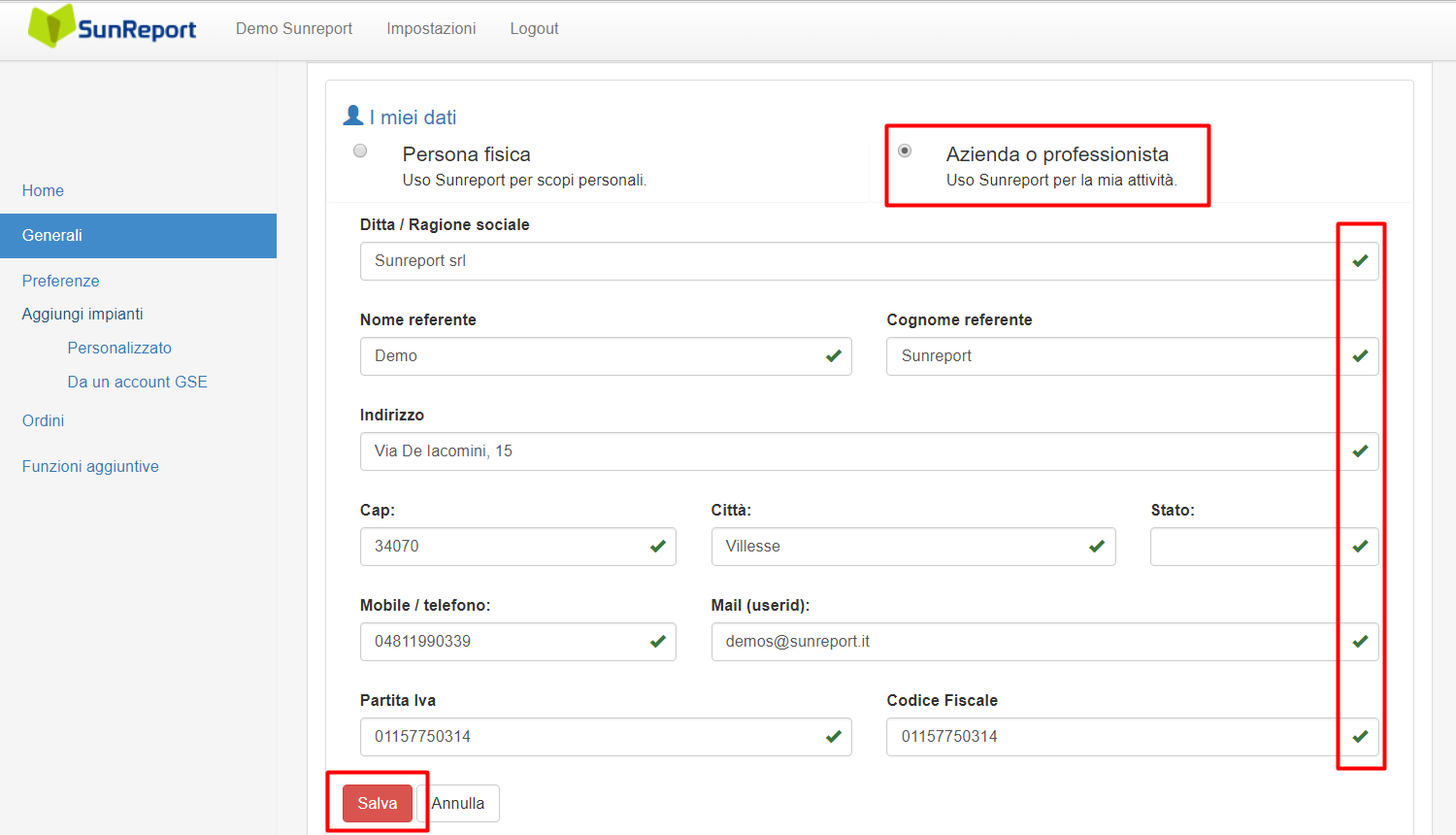This screenshot has height=835, width=1456.
Task: Open Demo Sunreport in top menu
Action: pyautogui.click(x=294, y=28)
